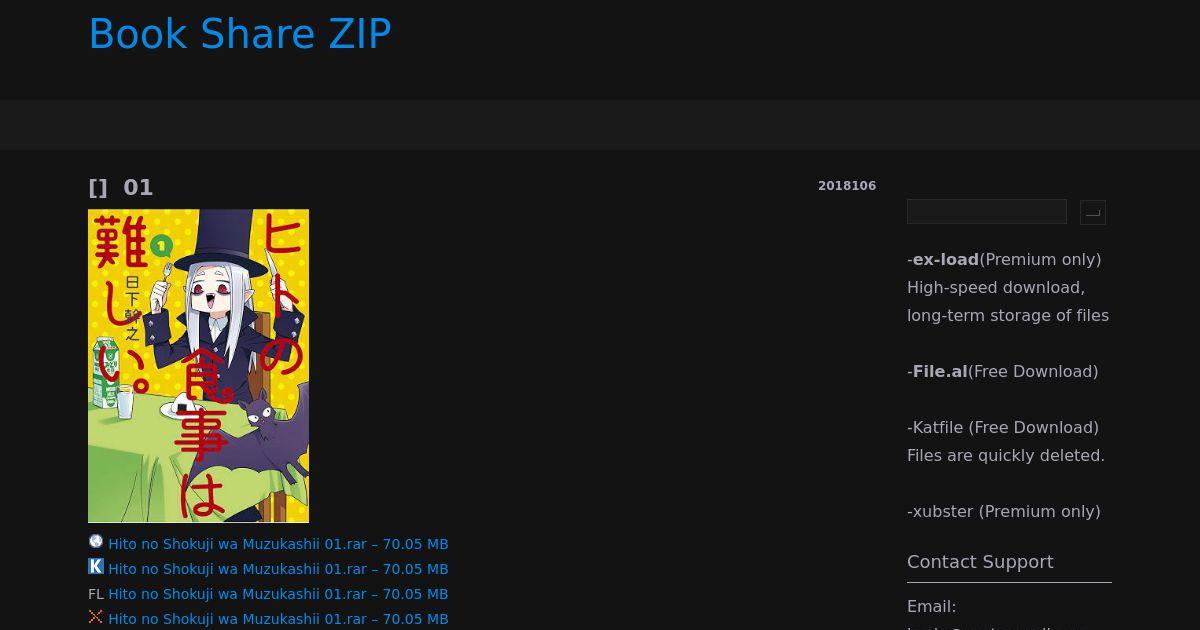Click the manga cover thumbnail image
Image resolution: width=1200 pixels, height=630 pixels.
coord(198,366)
